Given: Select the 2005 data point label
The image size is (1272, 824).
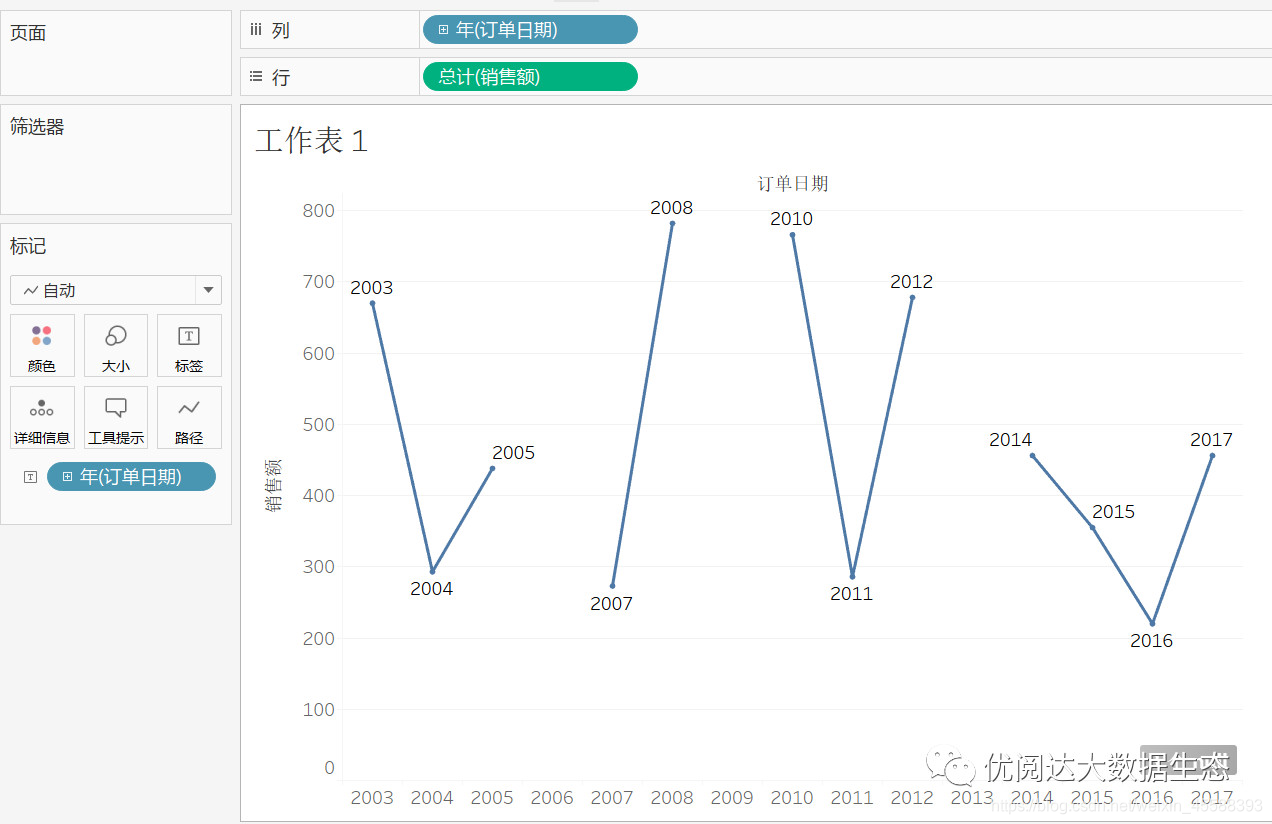Looking at the screenshot, I should 514,453.
